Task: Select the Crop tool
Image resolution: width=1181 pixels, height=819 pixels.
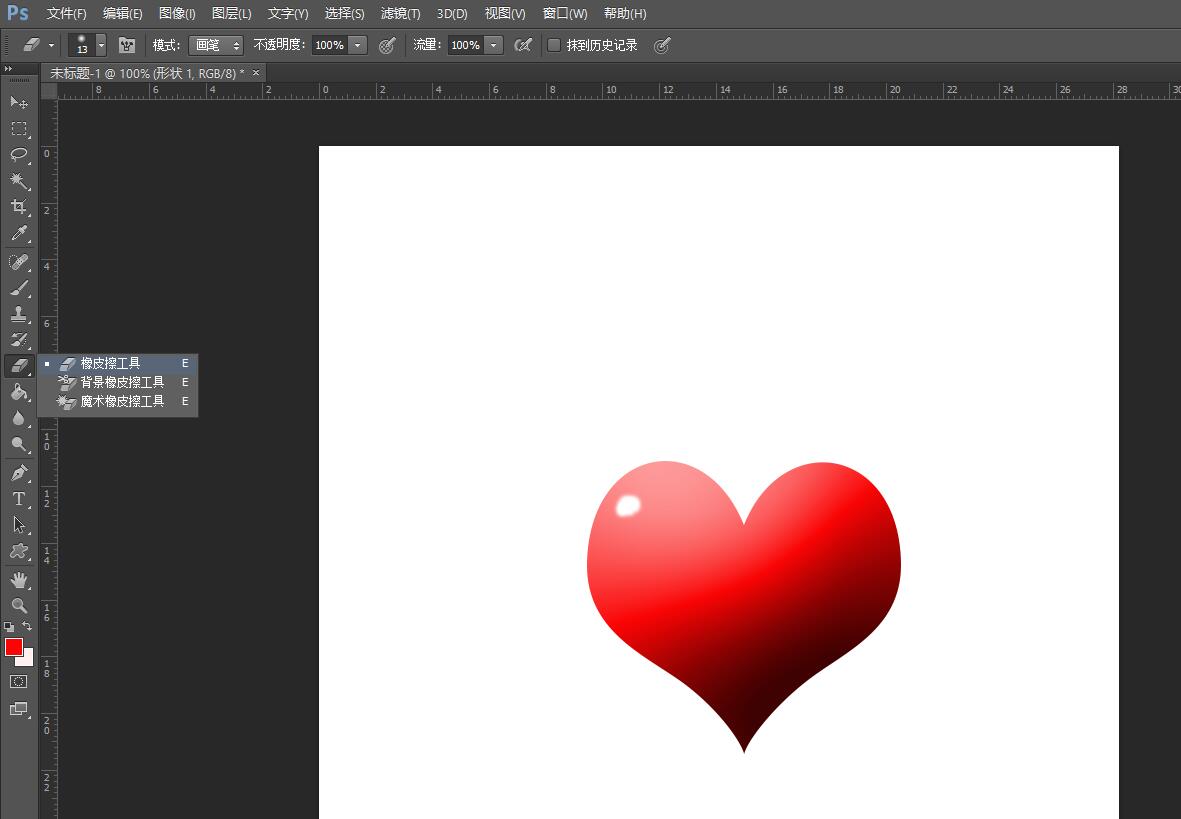Action: (18, 207)
